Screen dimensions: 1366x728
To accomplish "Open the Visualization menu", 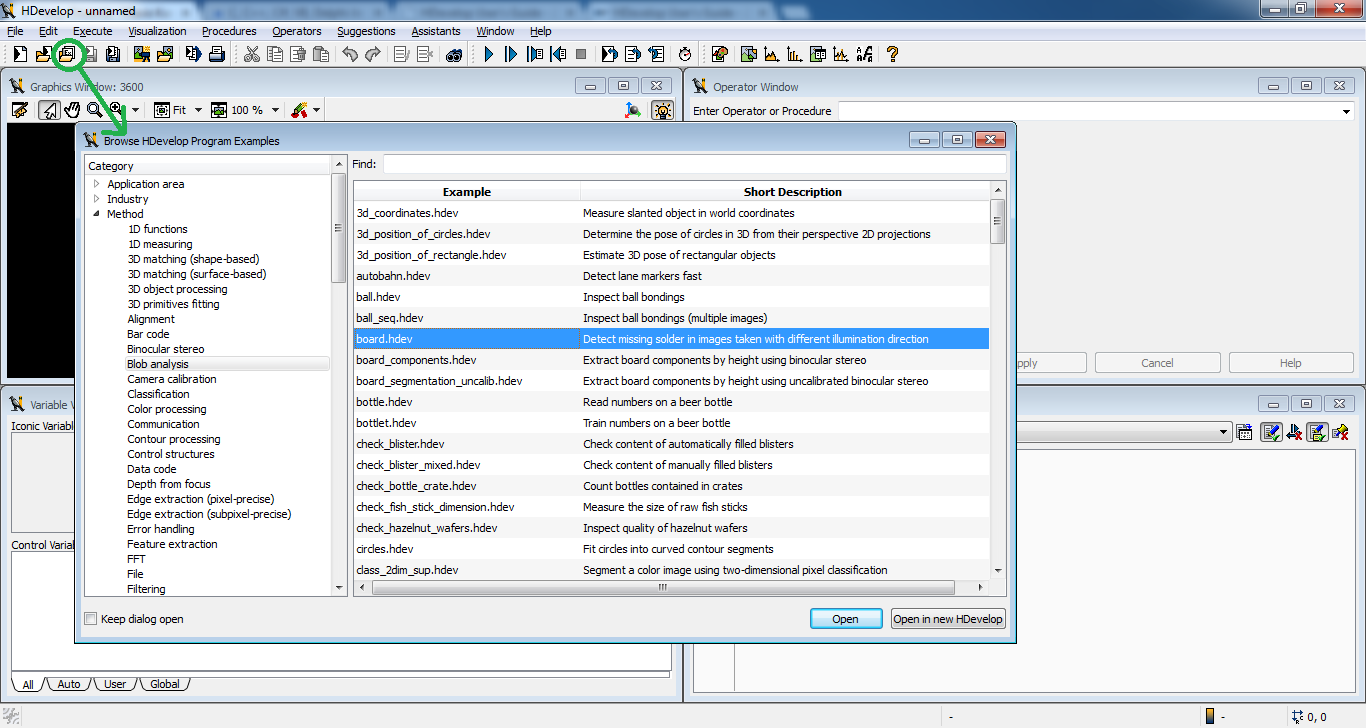I will (157, 31).
